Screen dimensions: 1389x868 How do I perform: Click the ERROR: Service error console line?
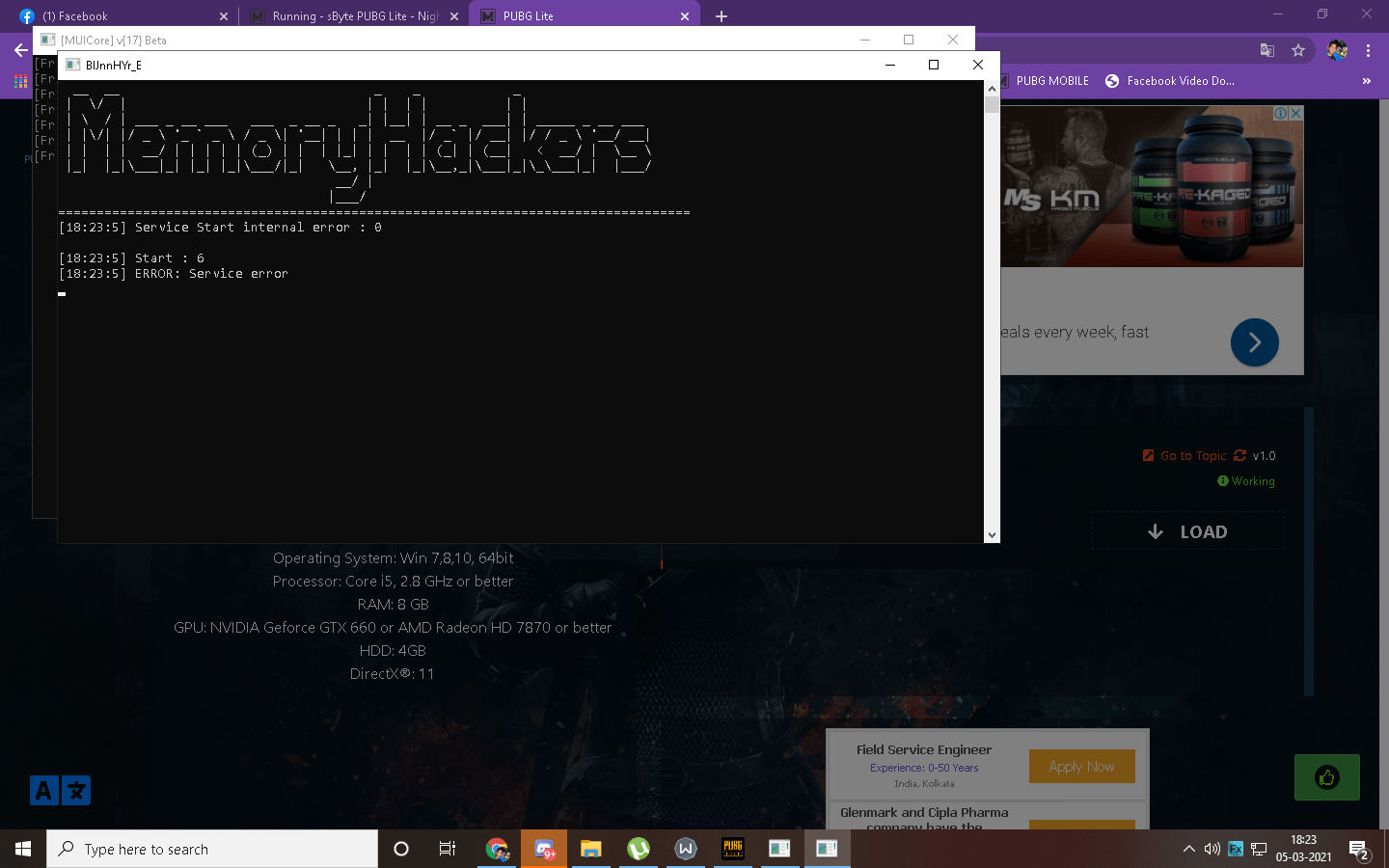coord(174,274)
